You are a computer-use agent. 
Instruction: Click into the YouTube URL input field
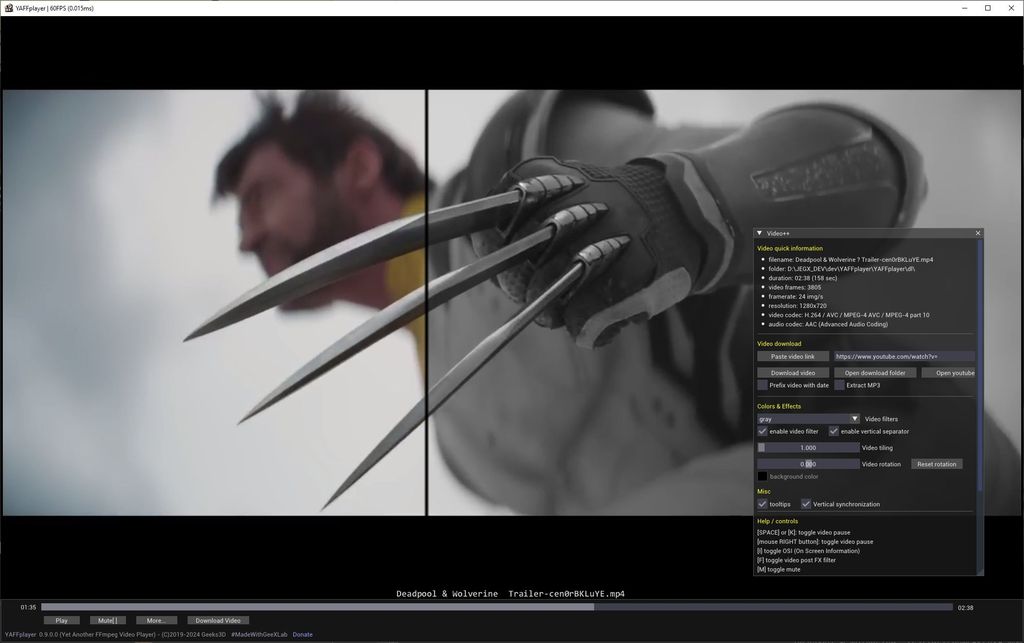click(x=904, y=356)
